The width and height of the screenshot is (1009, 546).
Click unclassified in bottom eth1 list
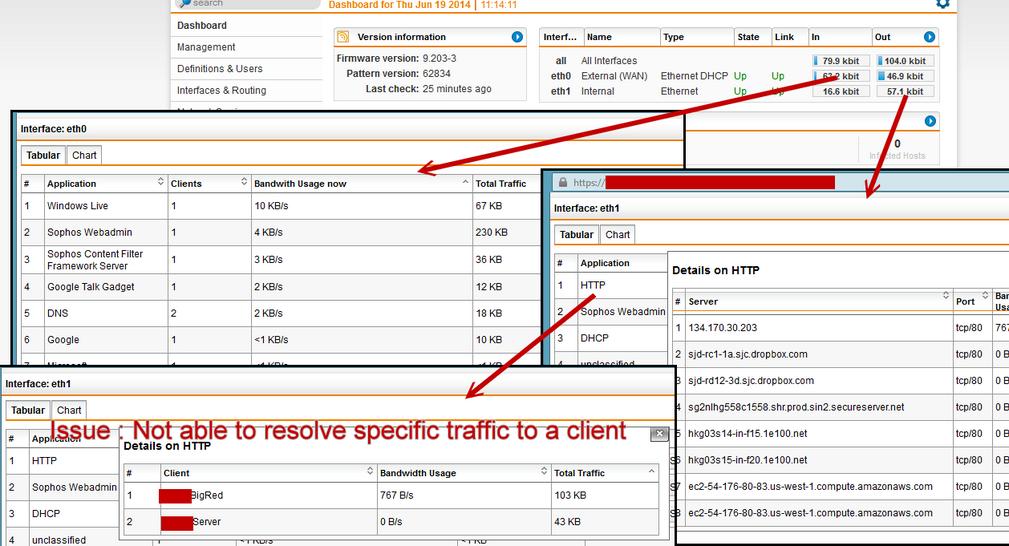[59, 540]
